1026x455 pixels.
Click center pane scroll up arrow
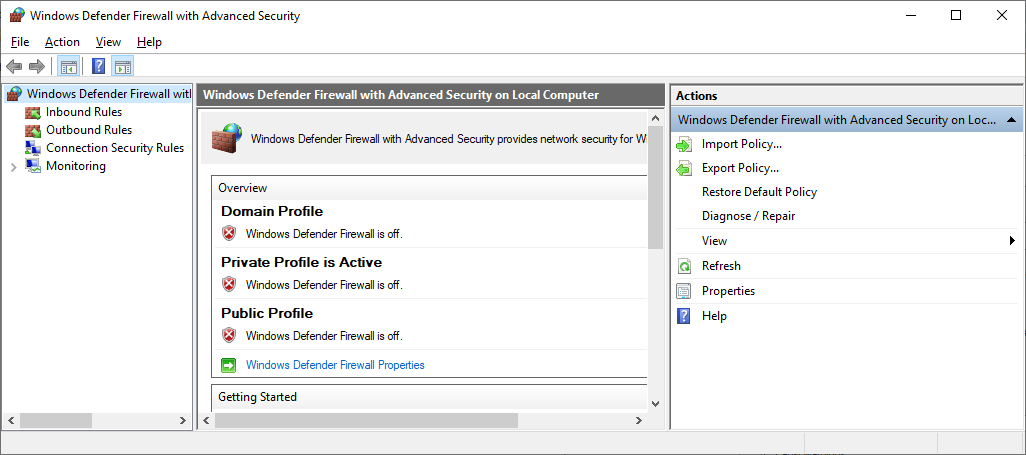tap(656, 118)
